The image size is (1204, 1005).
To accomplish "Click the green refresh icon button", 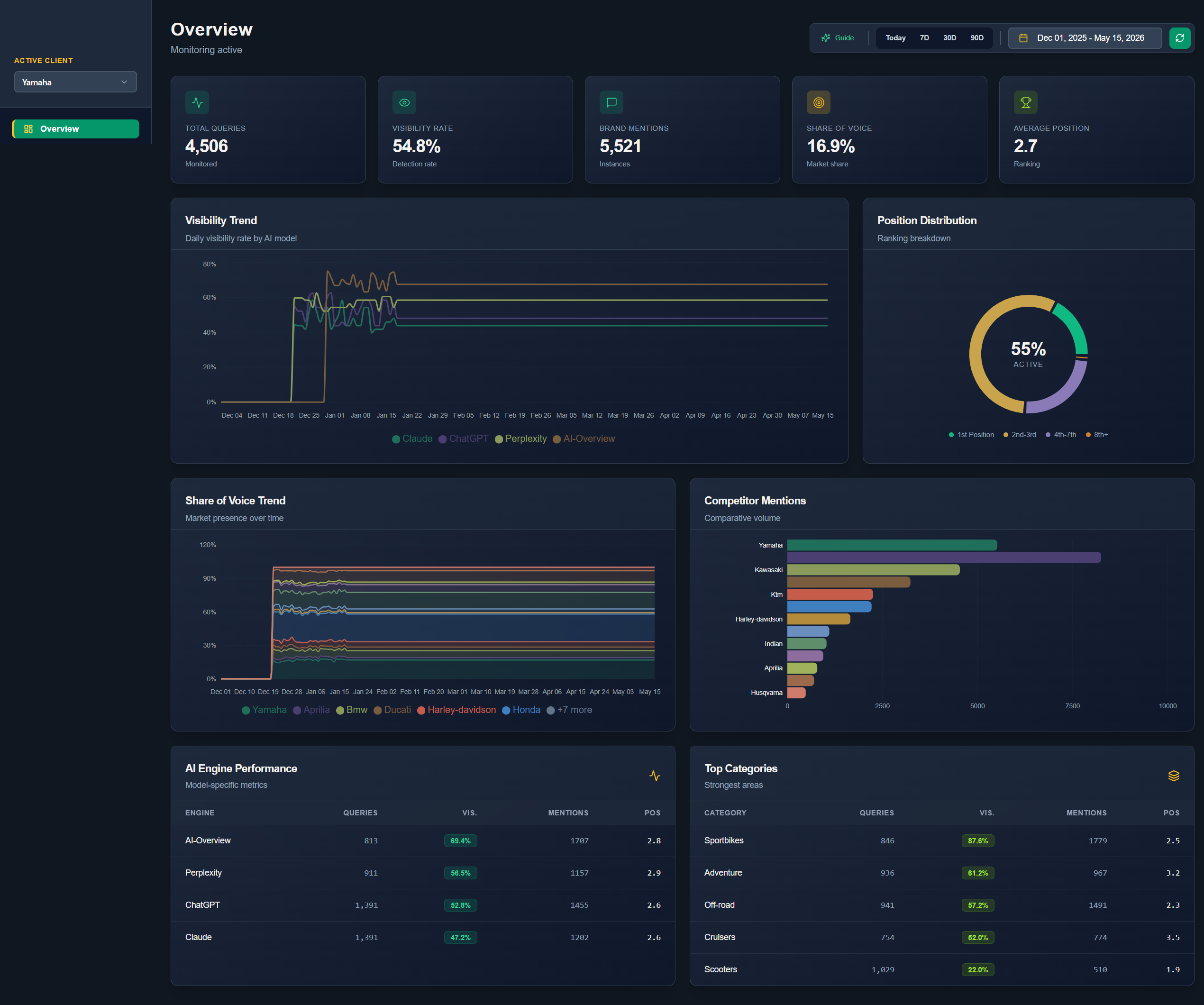I will pyautogui.click(x=1179, y=38).
